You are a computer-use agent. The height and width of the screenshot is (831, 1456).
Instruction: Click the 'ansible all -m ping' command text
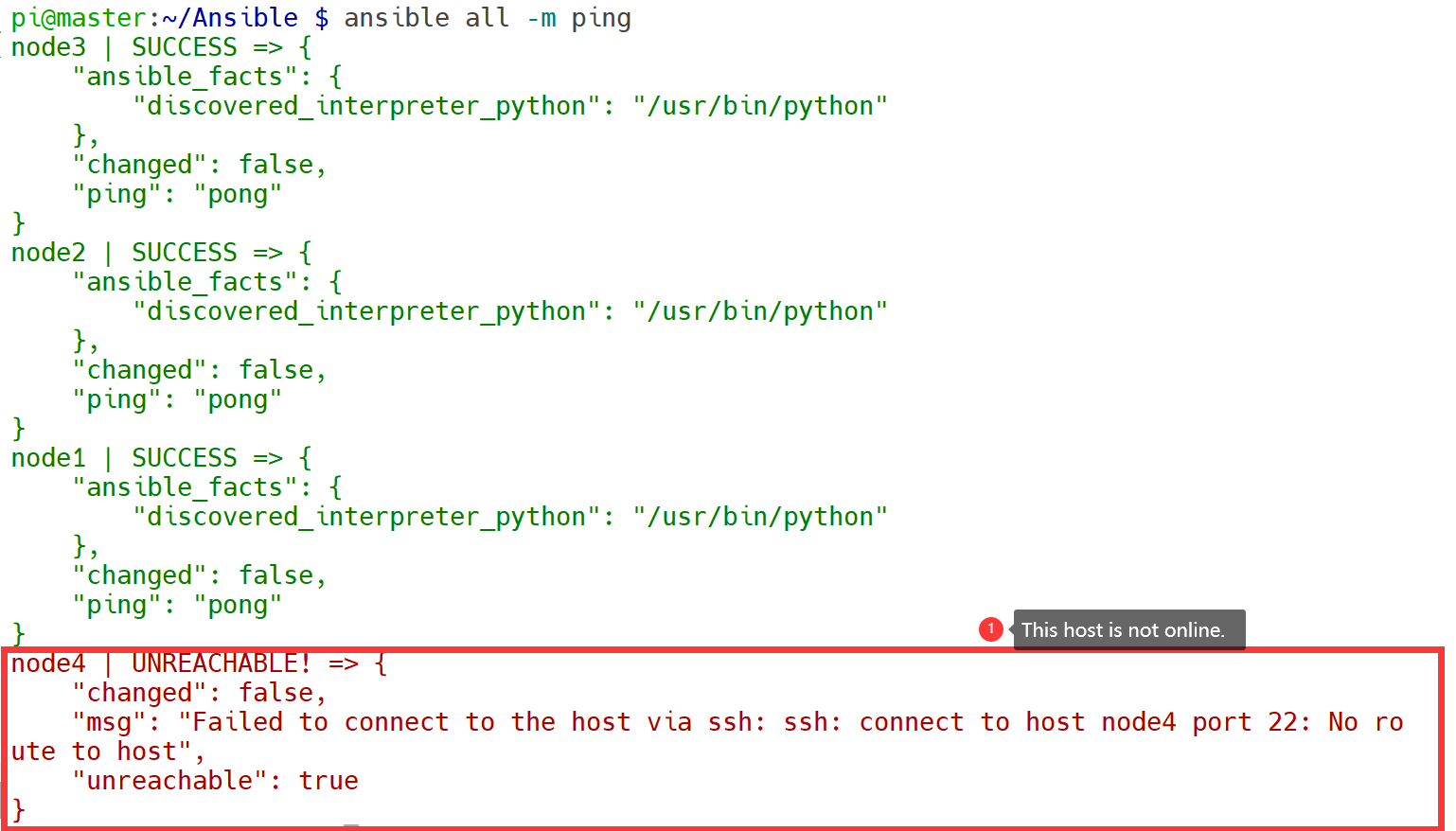[x=488, y=18]
